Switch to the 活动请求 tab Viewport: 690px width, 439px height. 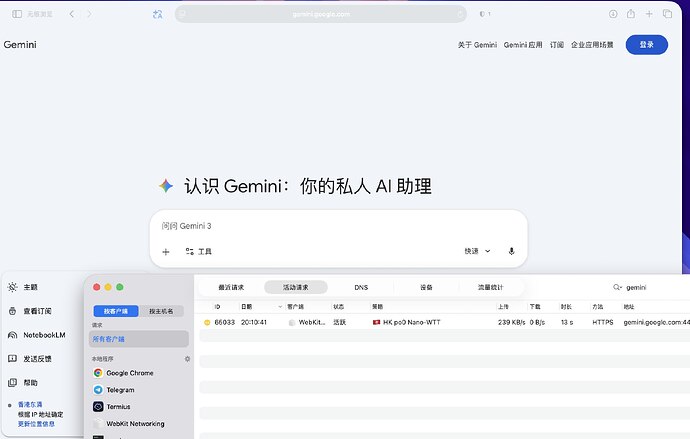[296, 287]
